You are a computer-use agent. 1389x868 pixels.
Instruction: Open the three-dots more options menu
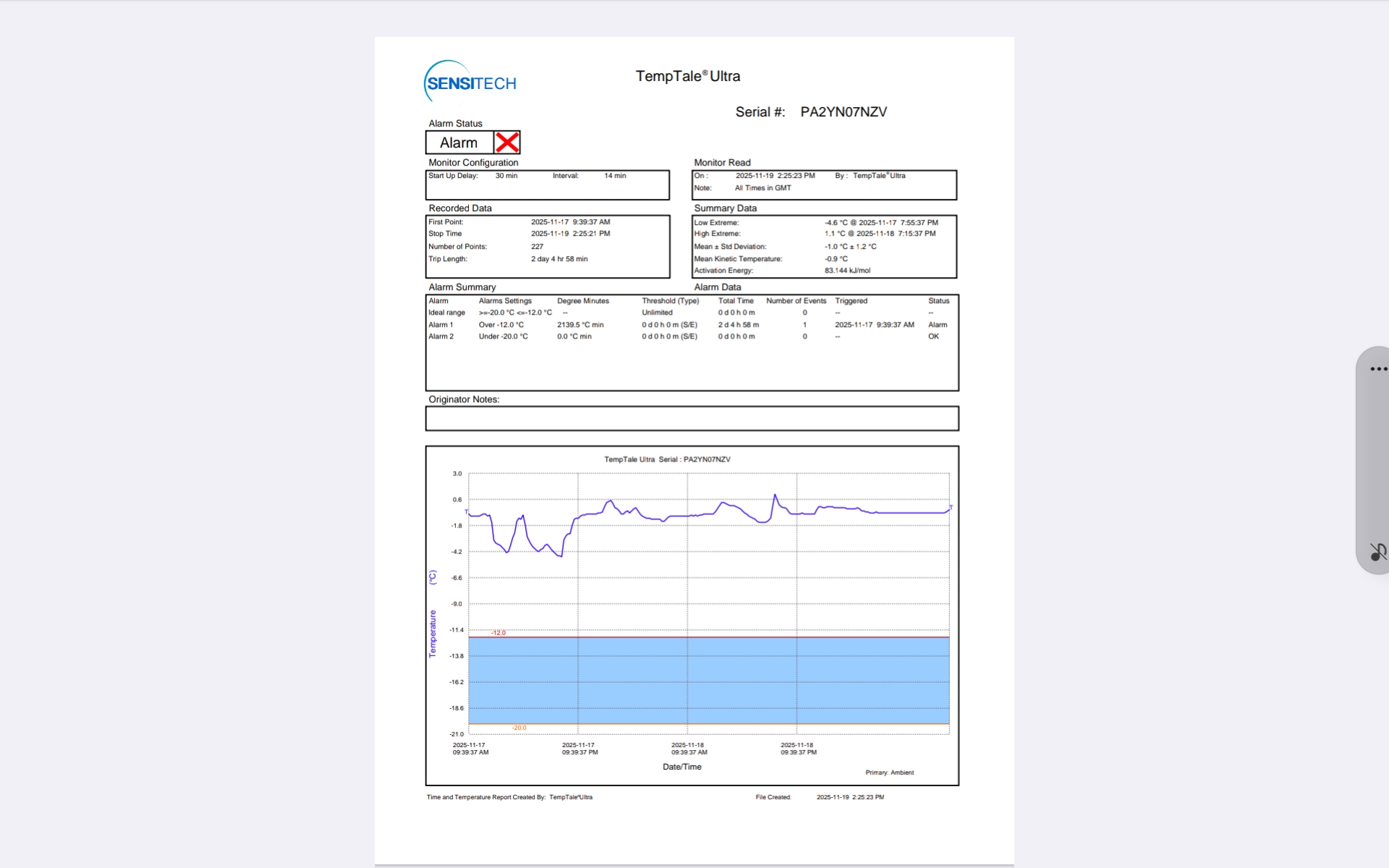click(x=1377, y=369)
